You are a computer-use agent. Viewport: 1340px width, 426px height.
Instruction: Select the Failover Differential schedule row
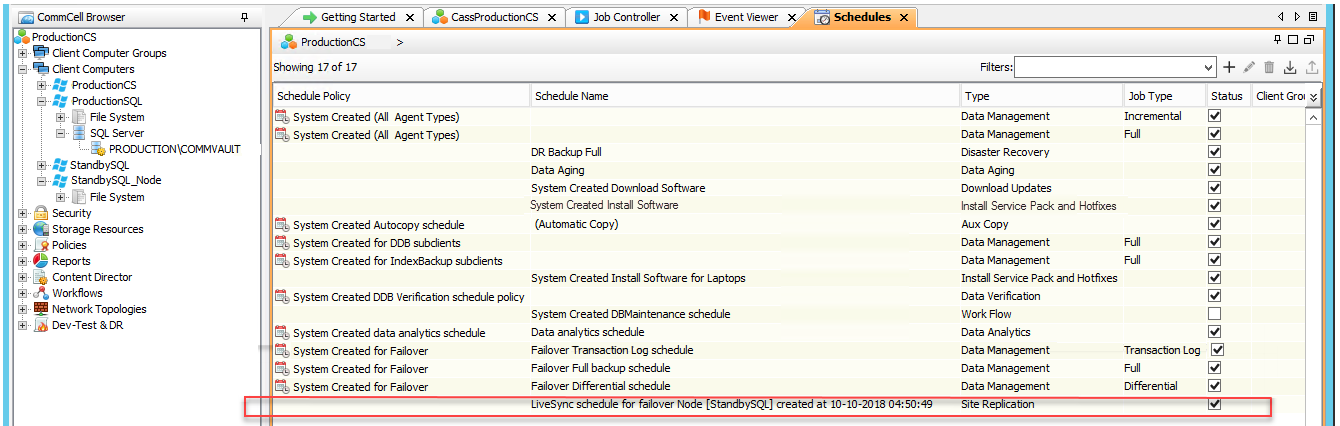(x=600, y=386)
